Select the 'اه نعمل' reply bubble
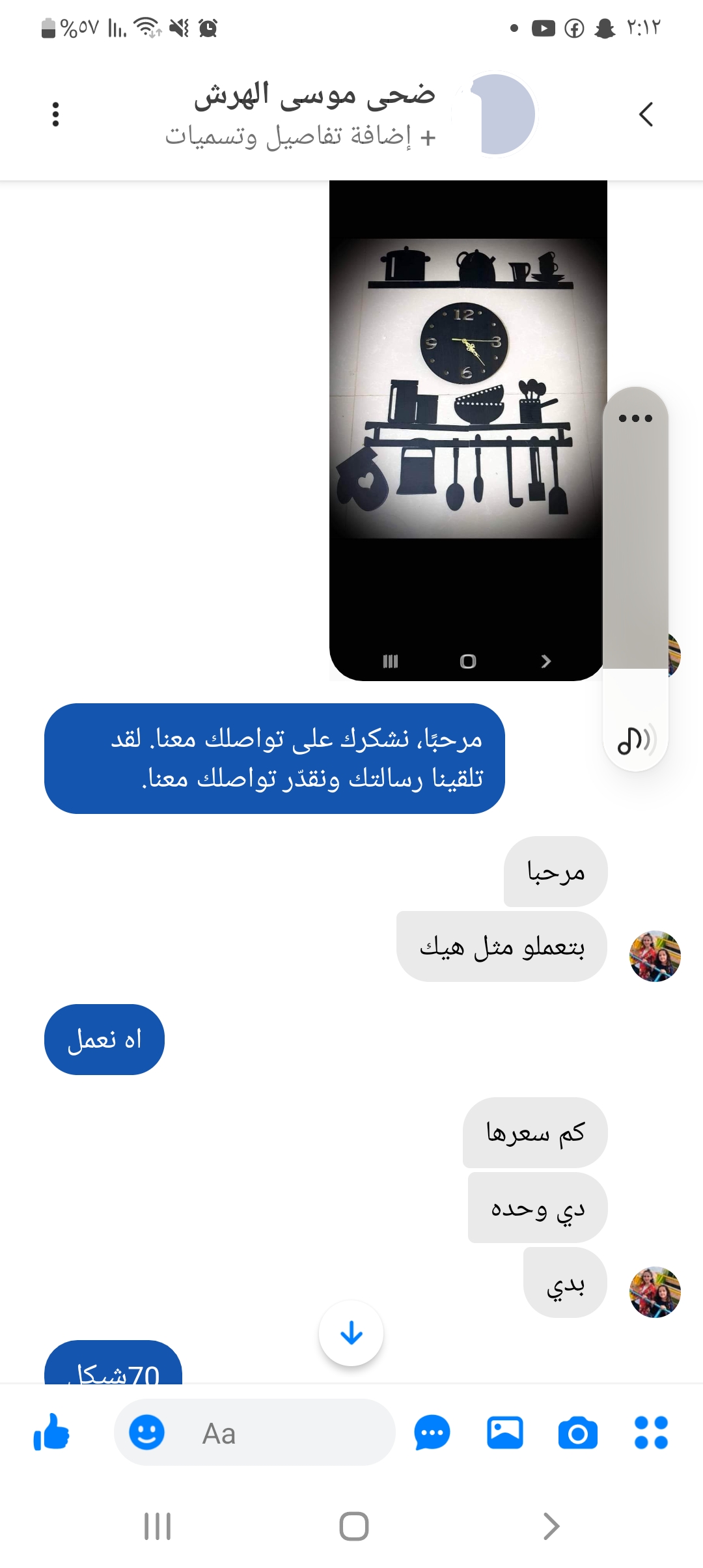This screenshot has height=1568, width=703. click(104, 1039)
